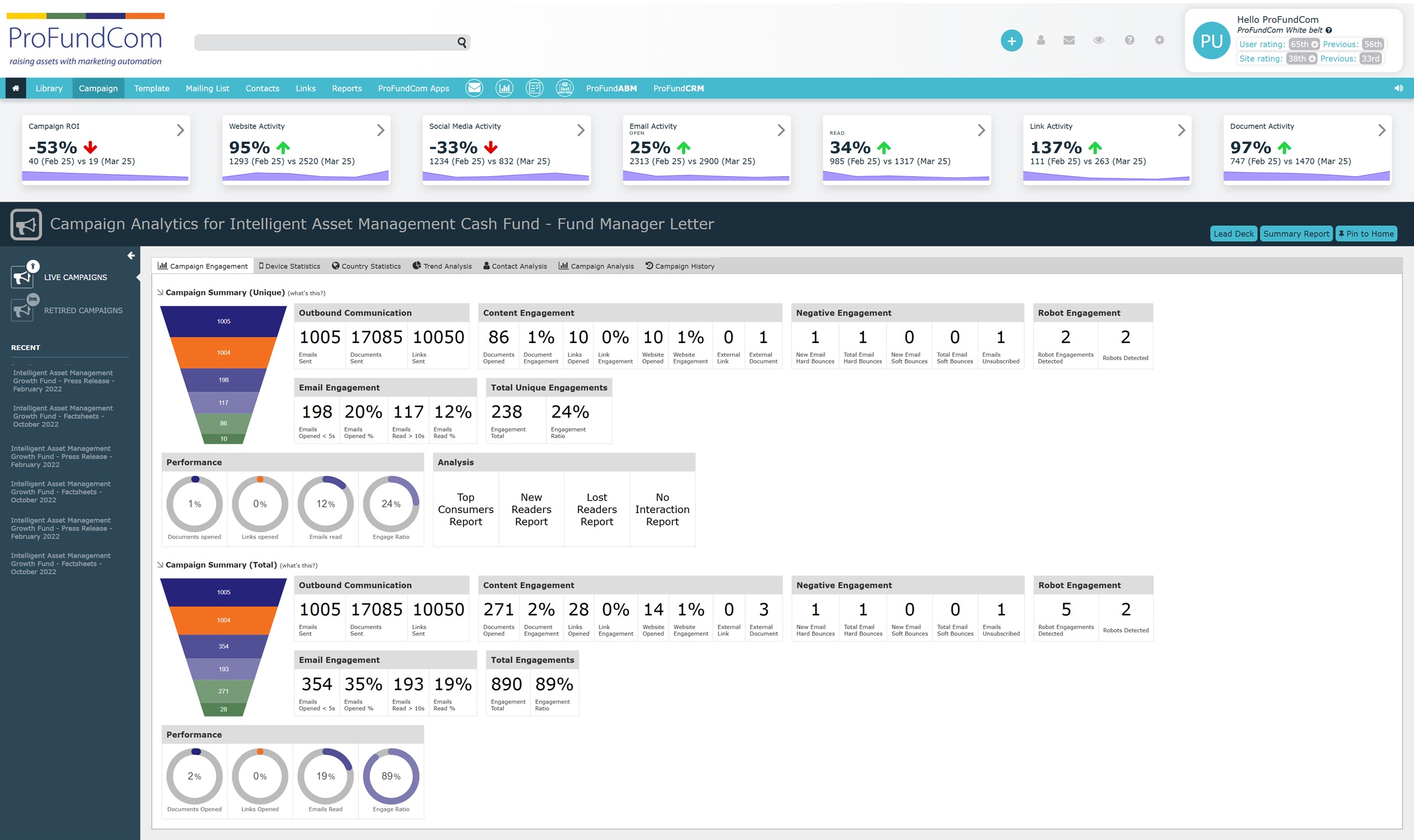Open the Top Consumers Report link
The width and height of the screenshot is (1414, 840).
coord(465,509)
